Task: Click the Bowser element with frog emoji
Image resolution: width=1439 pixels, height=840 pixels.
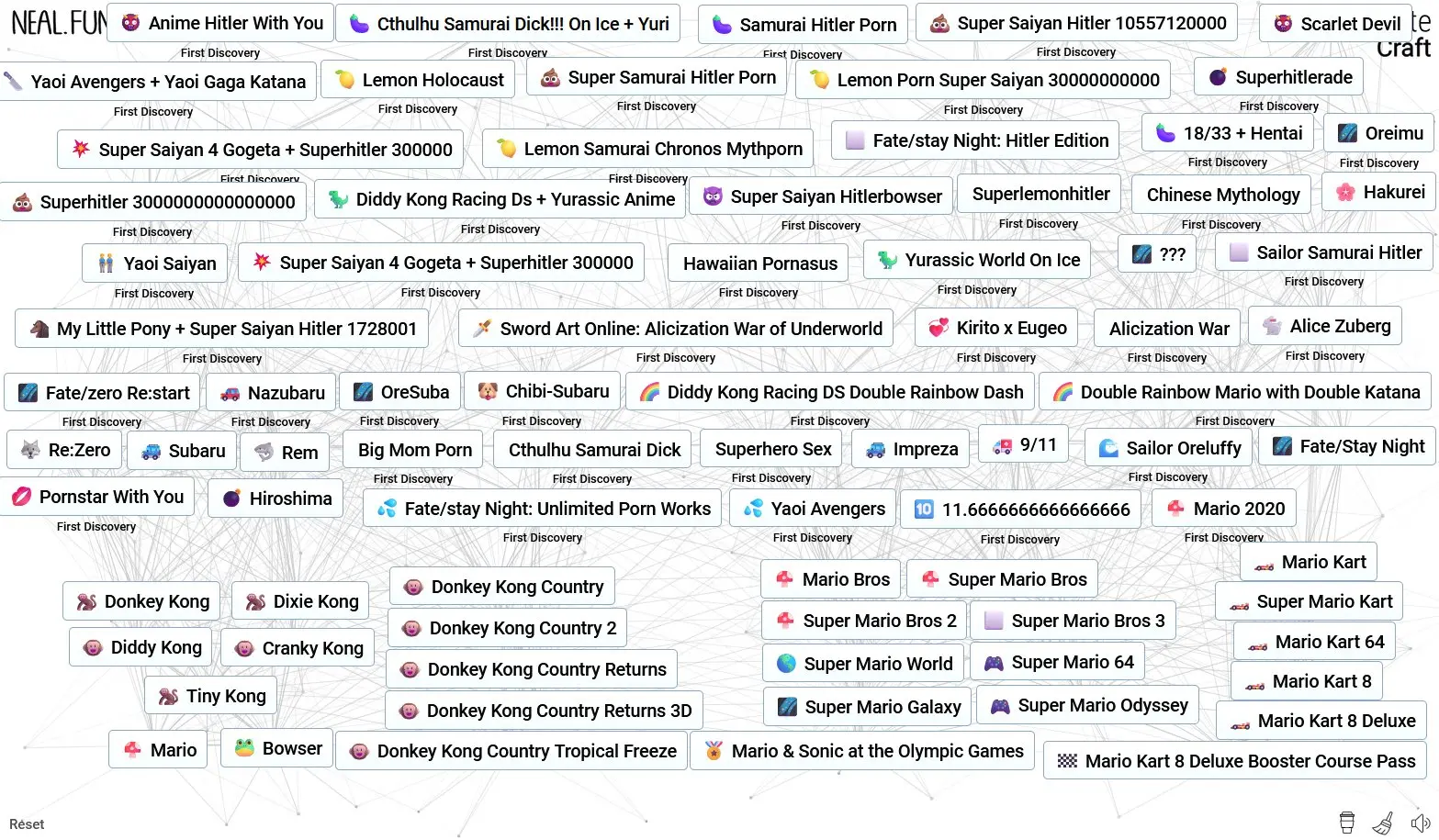Action: pyautogui.click(x=277, y=748)
